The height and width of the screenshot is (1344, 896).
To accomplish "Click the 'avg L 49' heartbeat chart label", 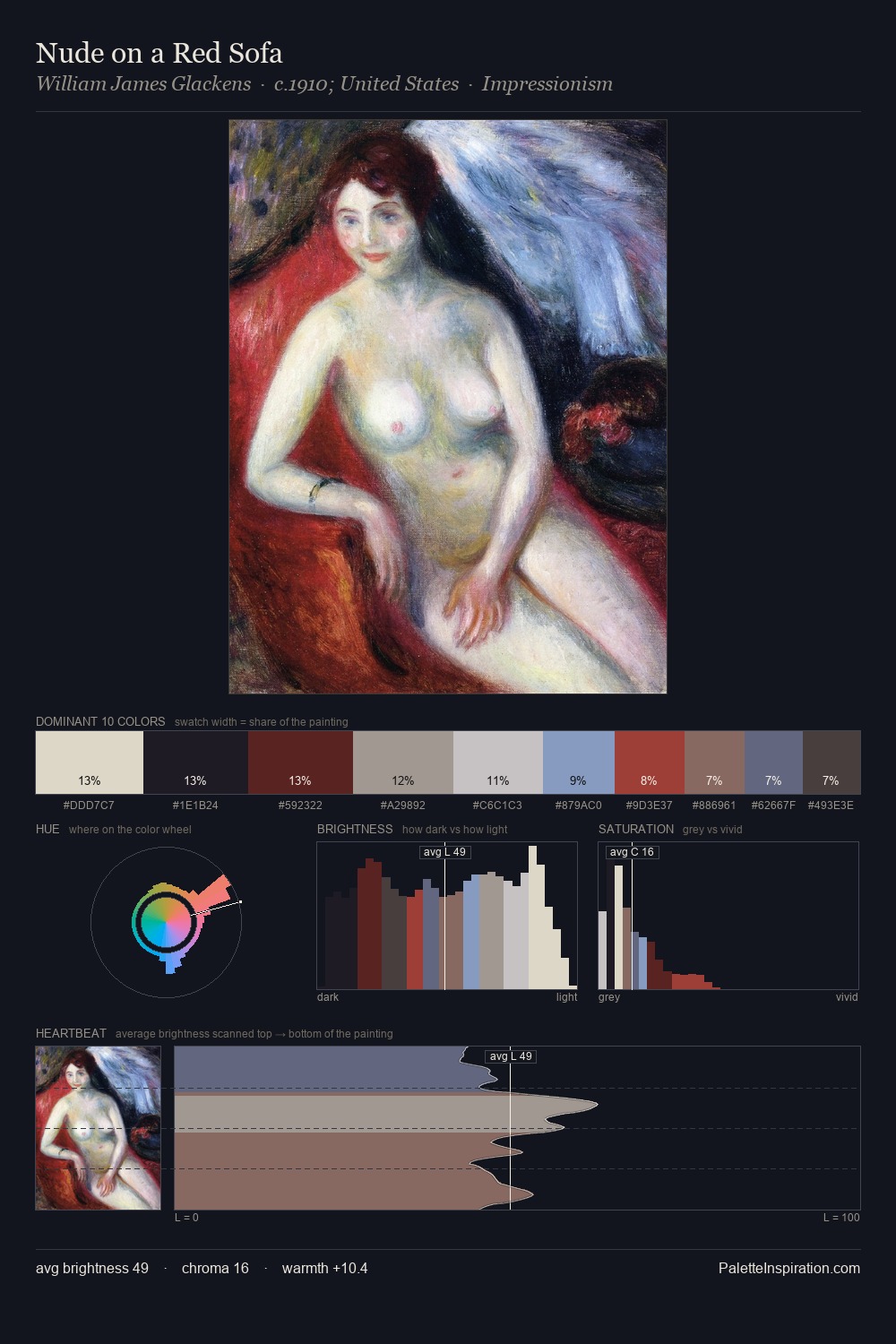I will 511,1056.
